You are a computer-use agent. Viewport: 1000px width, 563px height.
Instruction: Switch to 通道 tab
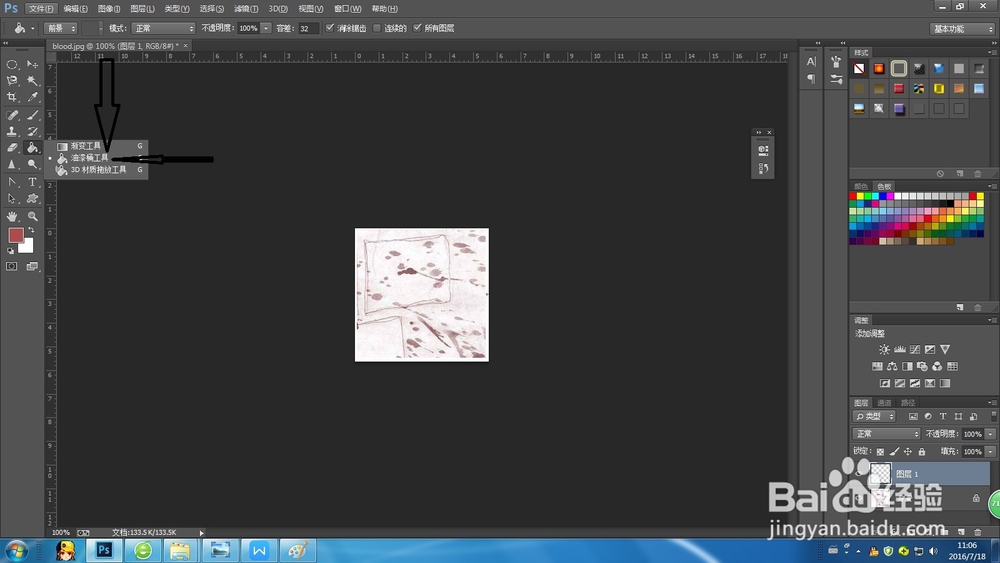pos(884,403)
